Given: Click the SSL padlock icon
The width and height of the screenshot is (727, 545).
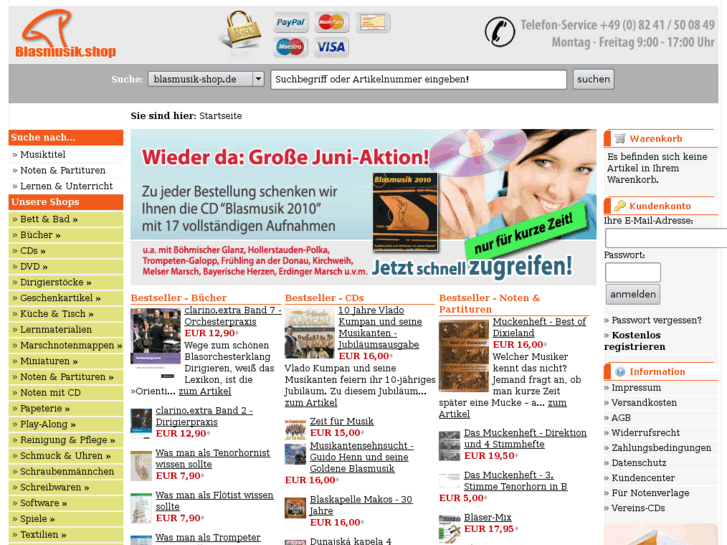Looking at the screenshot, I should point(241,31).
